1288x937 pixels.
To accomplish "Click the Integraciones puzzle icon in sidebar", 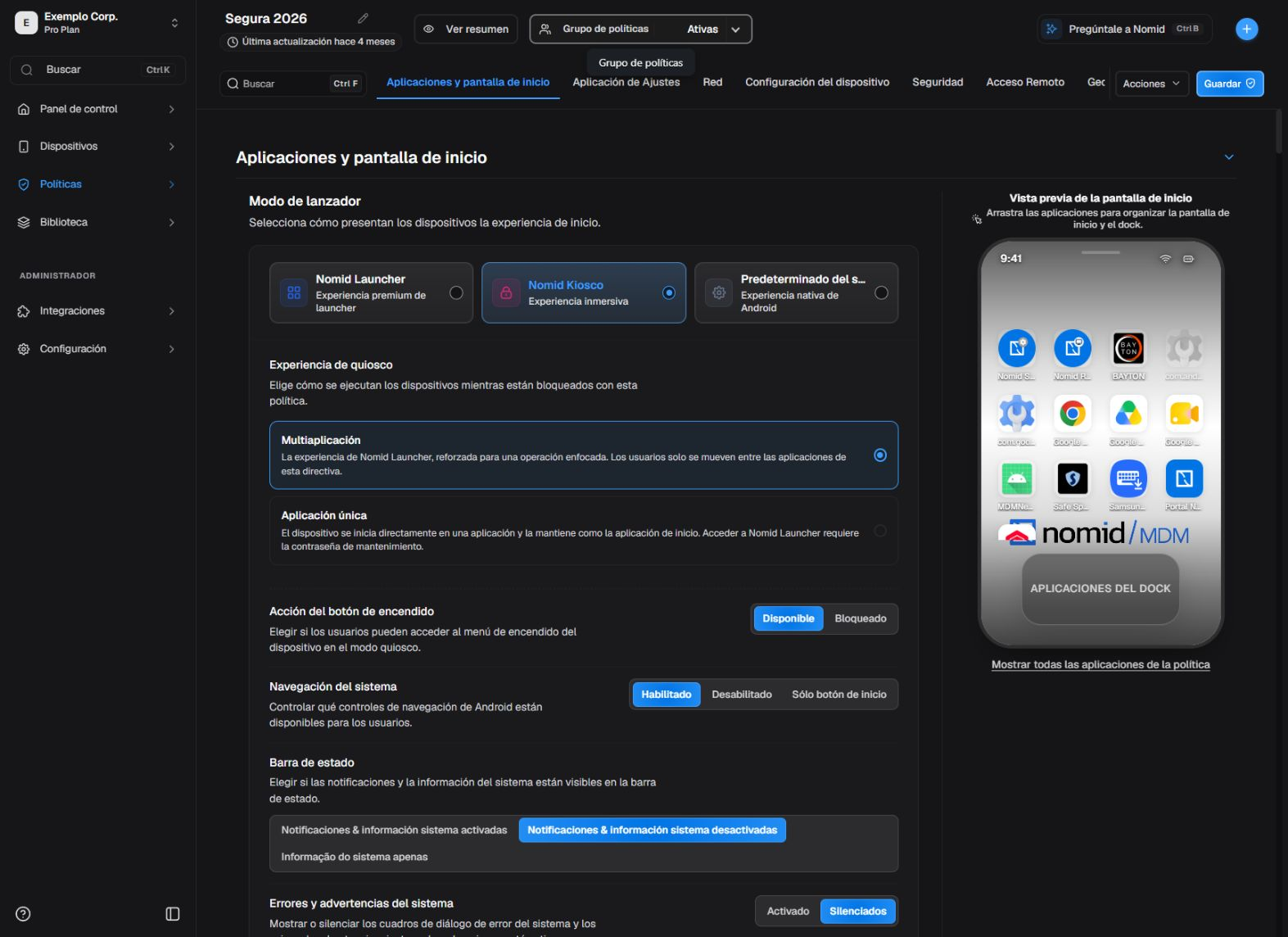I will click(24, 311).
